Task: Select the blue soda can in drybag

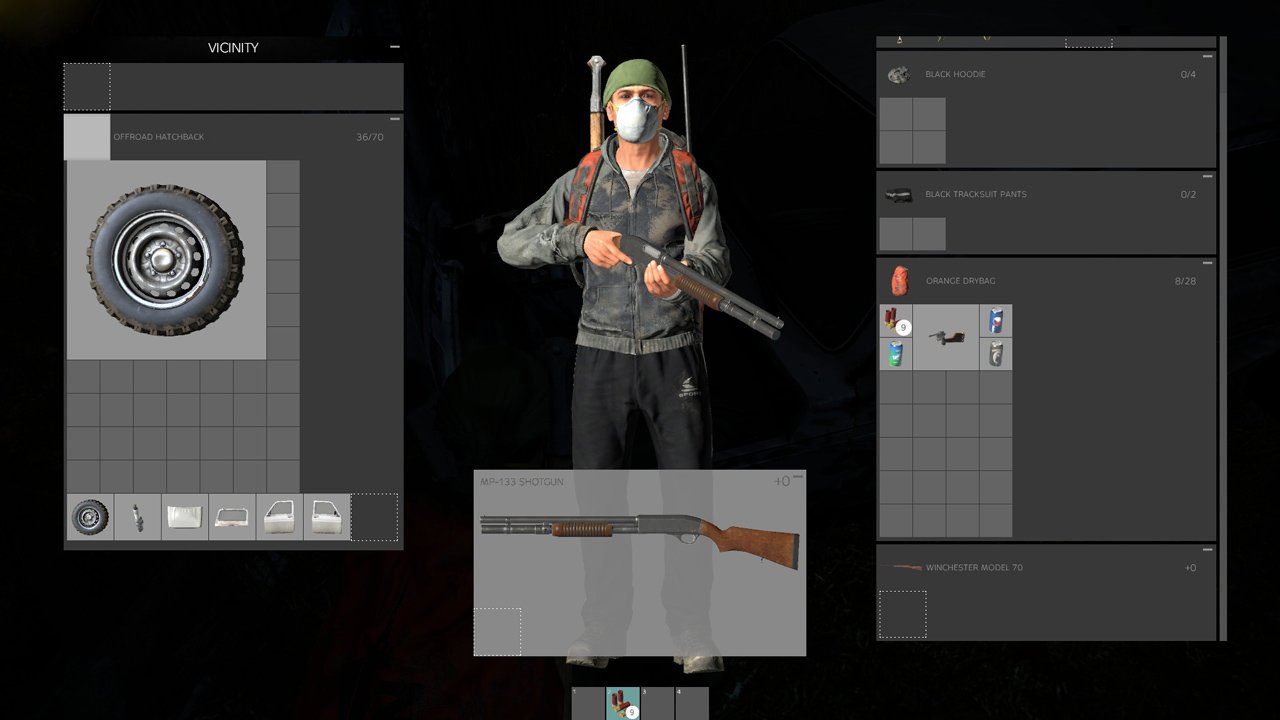Action: pos(995,321)
